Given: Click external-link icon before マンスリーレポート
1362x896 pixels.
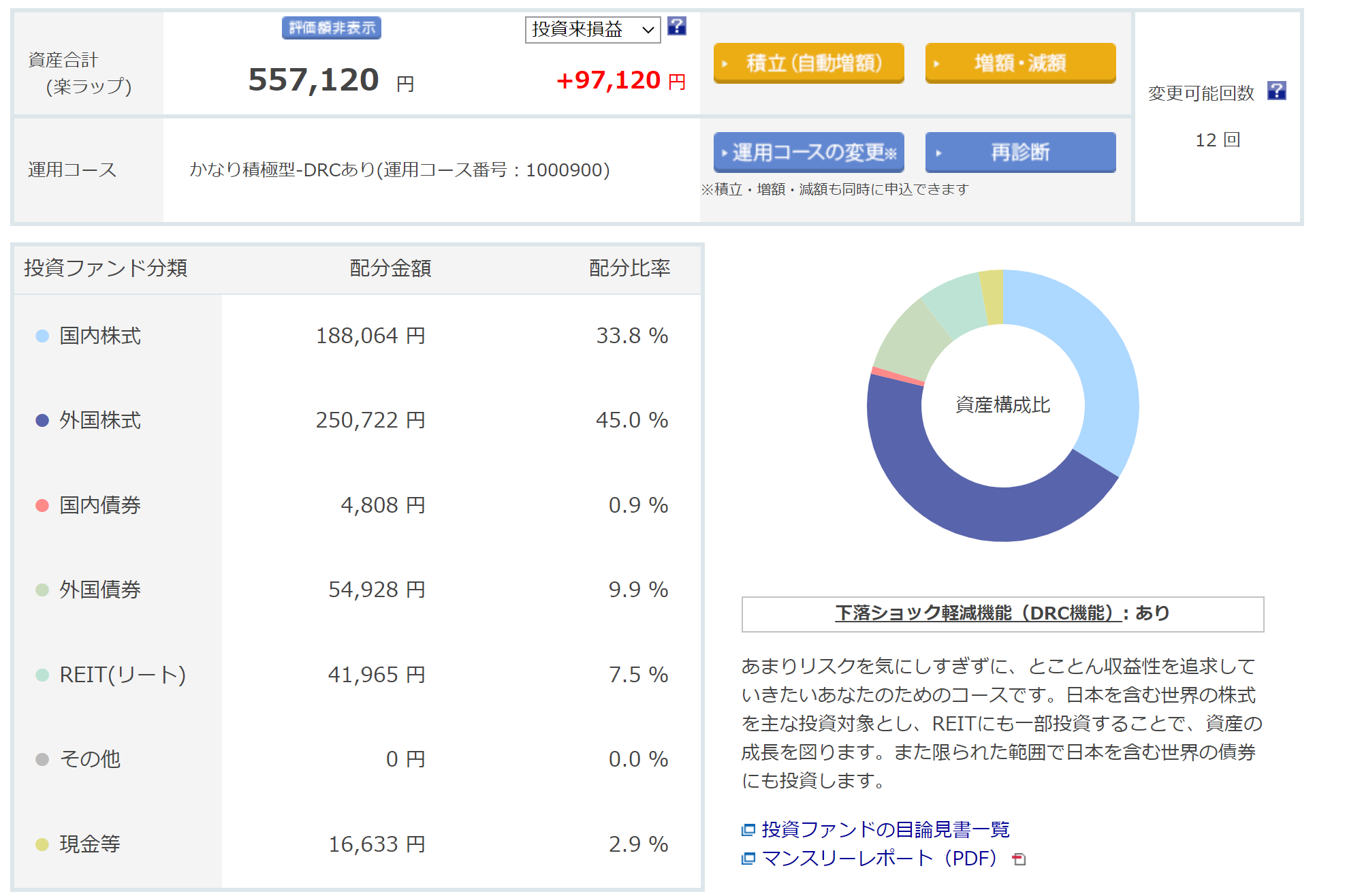Looking at the screenshot, I should (x=748, y=859).
